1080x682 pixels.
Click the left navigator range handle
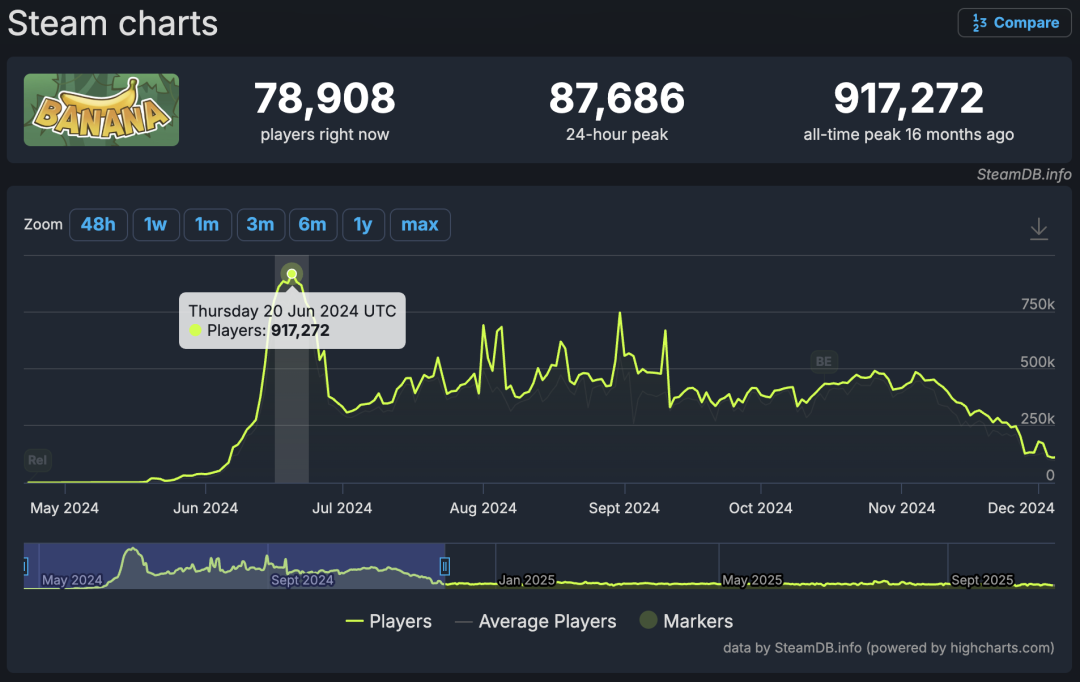coord(25,566)
